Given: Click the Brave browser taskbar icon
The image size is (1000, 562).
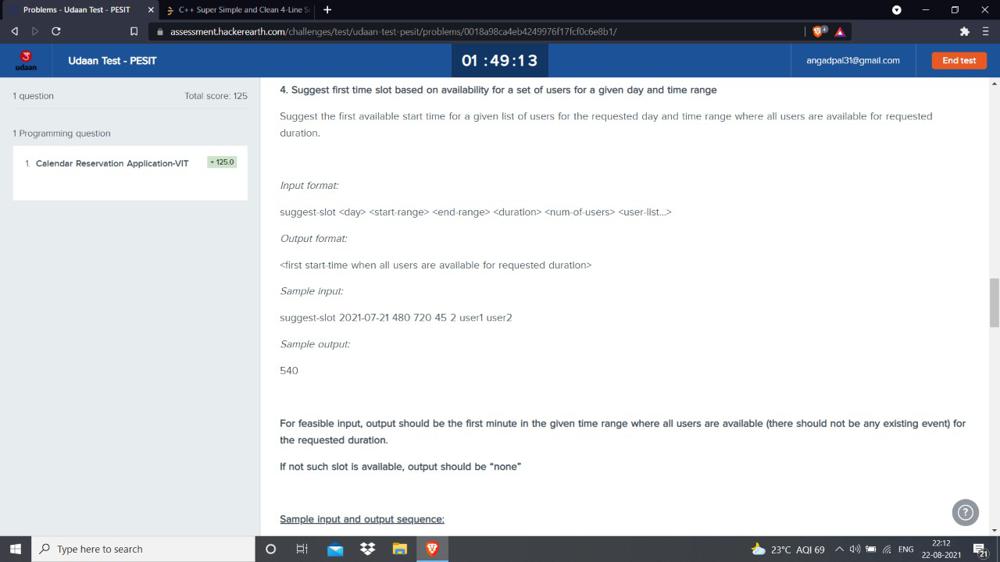Looking at the screenshot, I should (x=432, y=549).
